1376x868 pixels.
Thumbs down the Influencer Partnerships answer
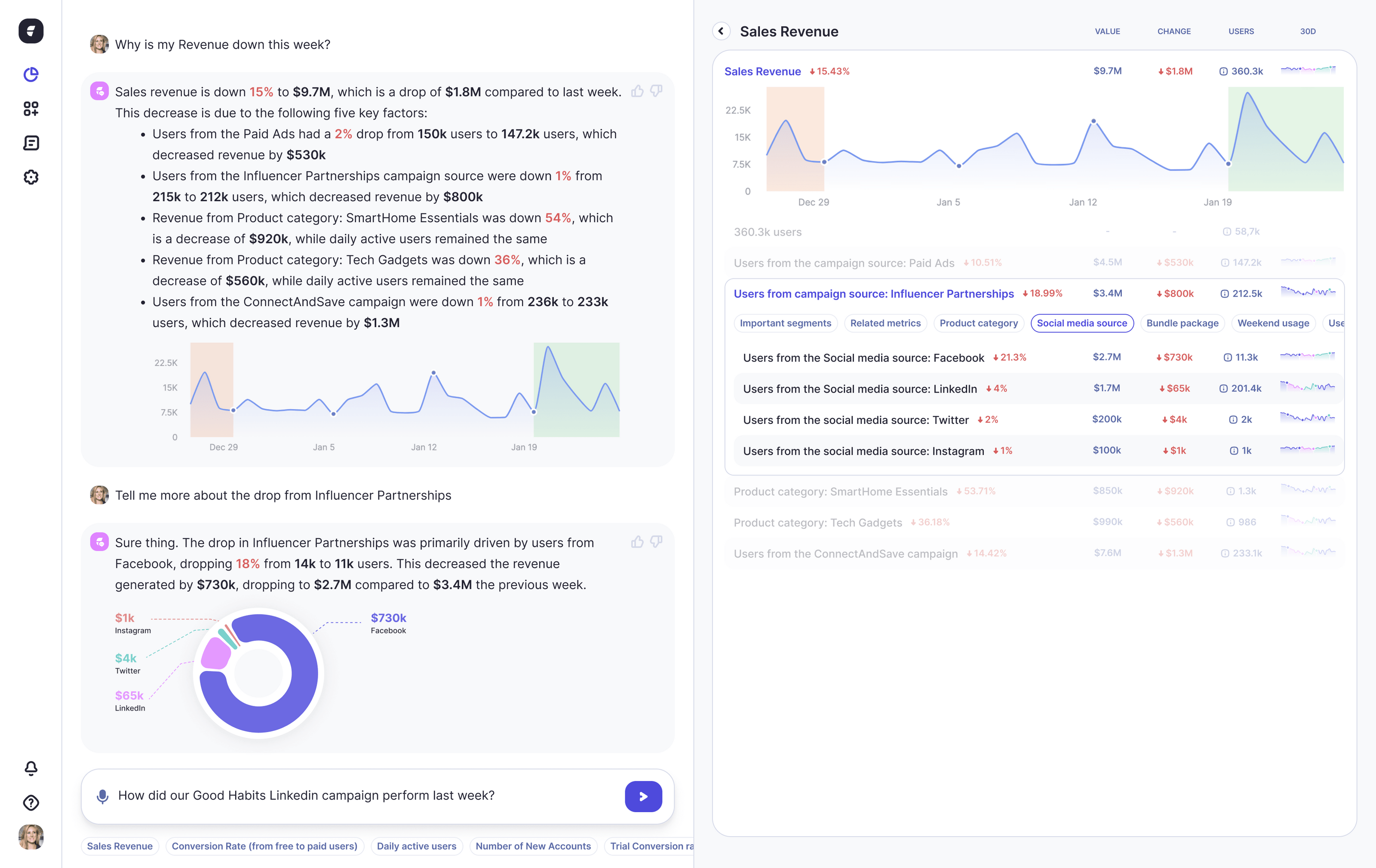(655, 542)
